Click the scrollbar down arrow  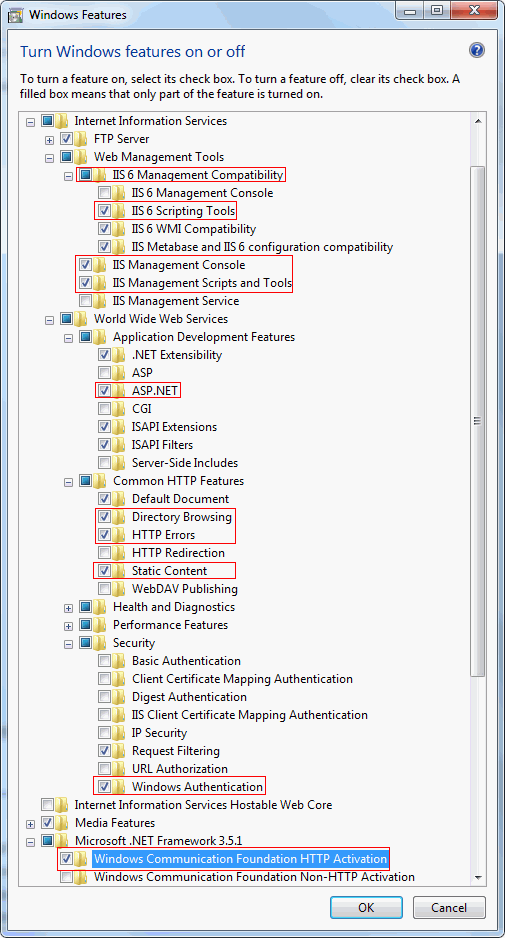tap(477, 877)
